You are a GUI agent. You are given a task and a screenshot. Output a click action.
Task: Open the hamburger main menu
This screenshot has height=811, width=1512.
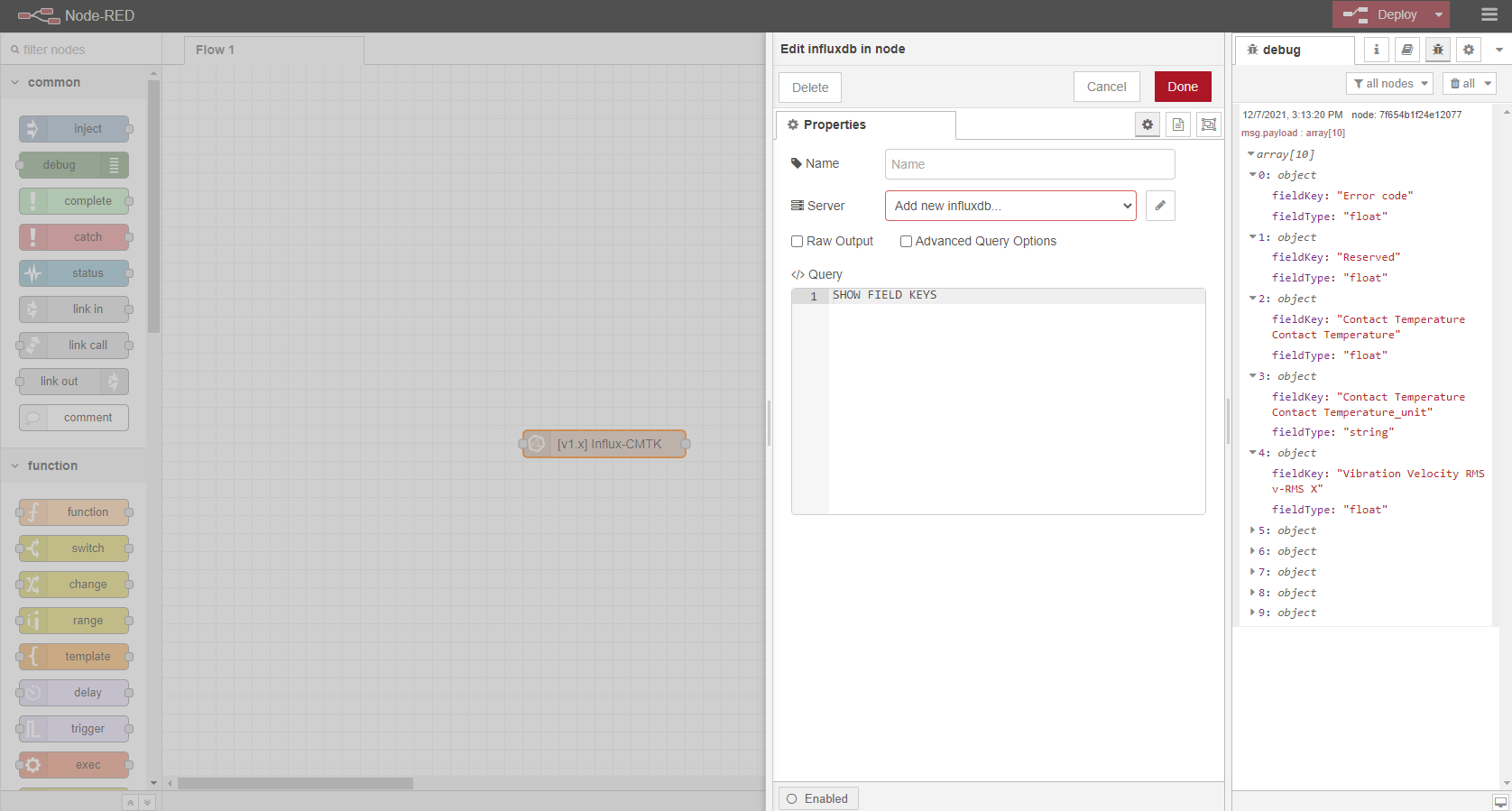(x=1489, y=14)
